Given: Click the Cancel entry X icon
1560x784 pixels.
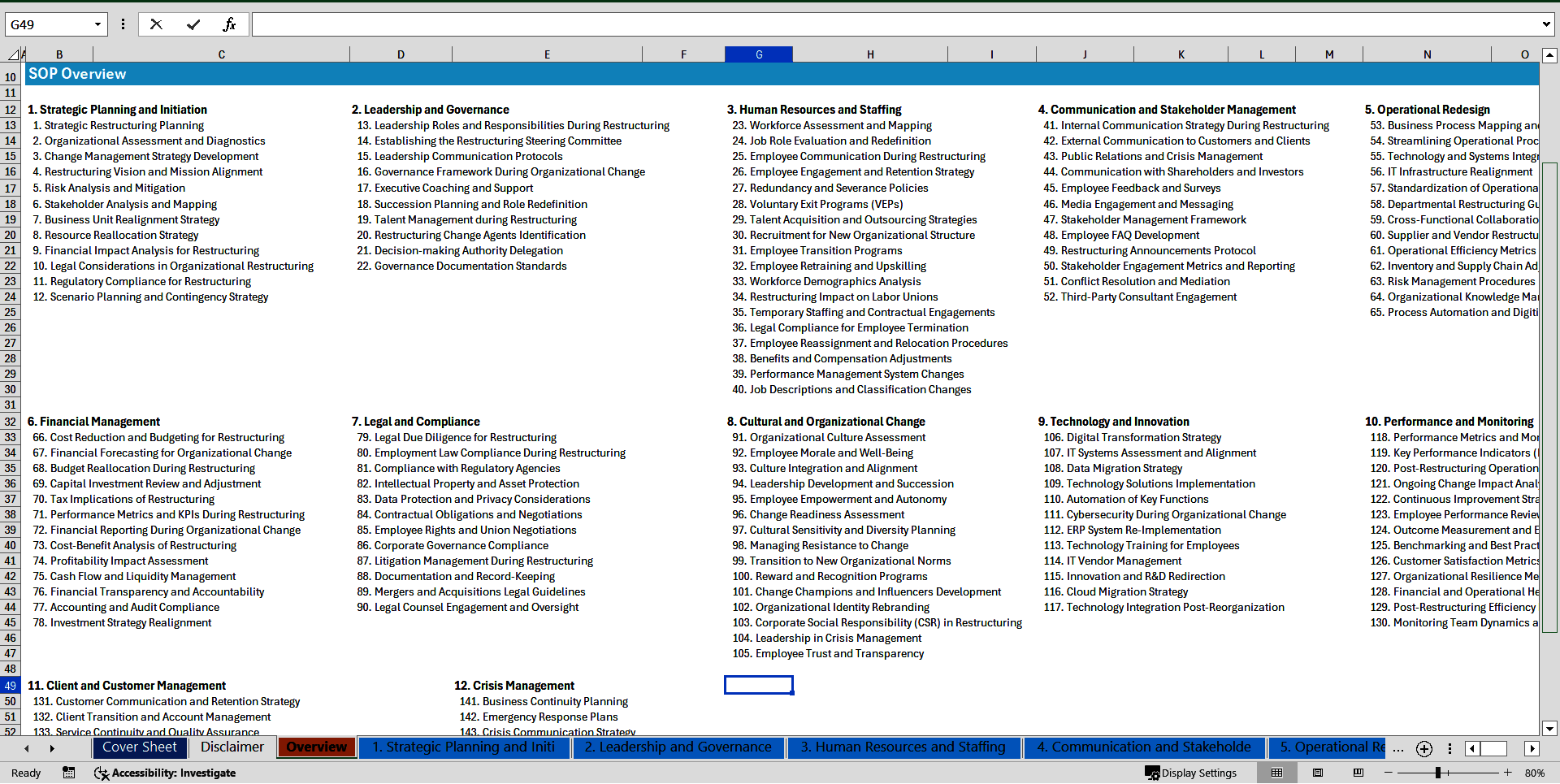Looking at the screenshot, I should pyautogui.click(x=156, y=24).
